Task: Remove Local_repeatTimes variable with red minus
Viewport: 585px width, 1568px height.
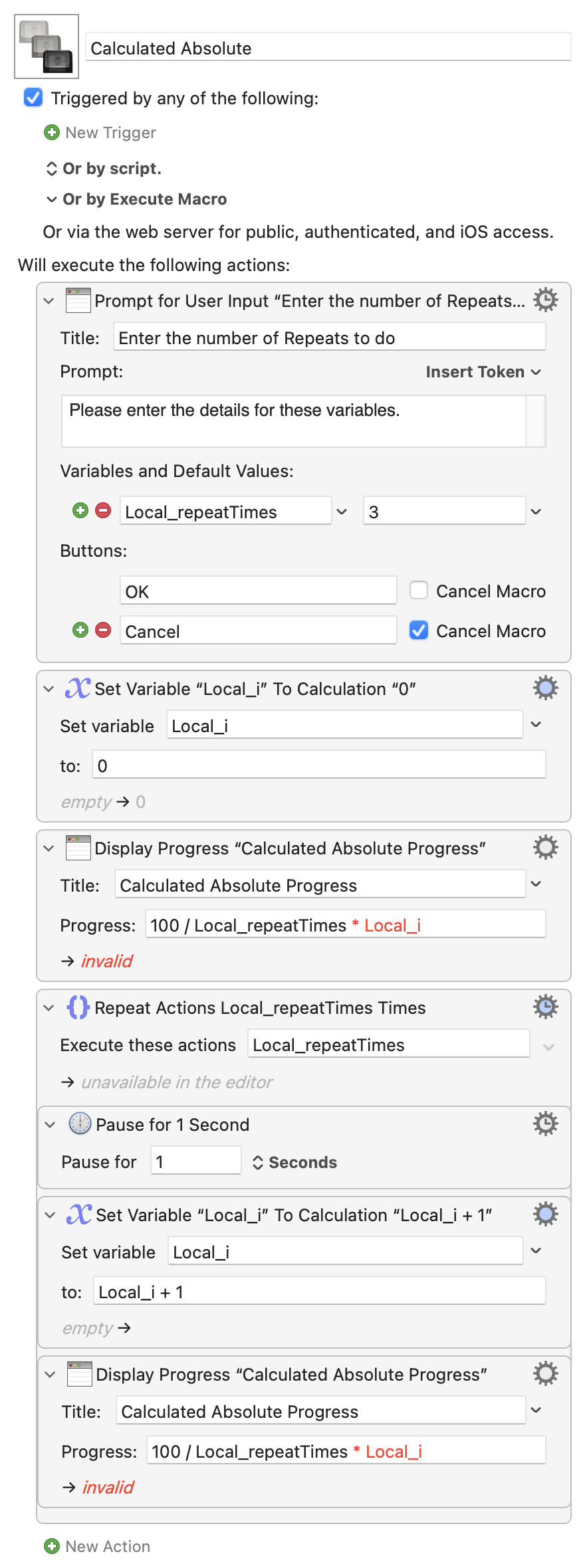Action: click(x=103, y=511)
